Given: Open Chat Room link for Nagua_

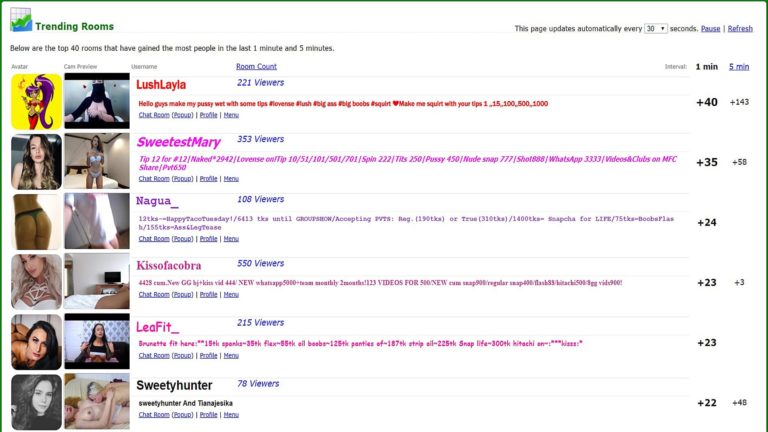Looking at the screenshot, I should point(154,239).
